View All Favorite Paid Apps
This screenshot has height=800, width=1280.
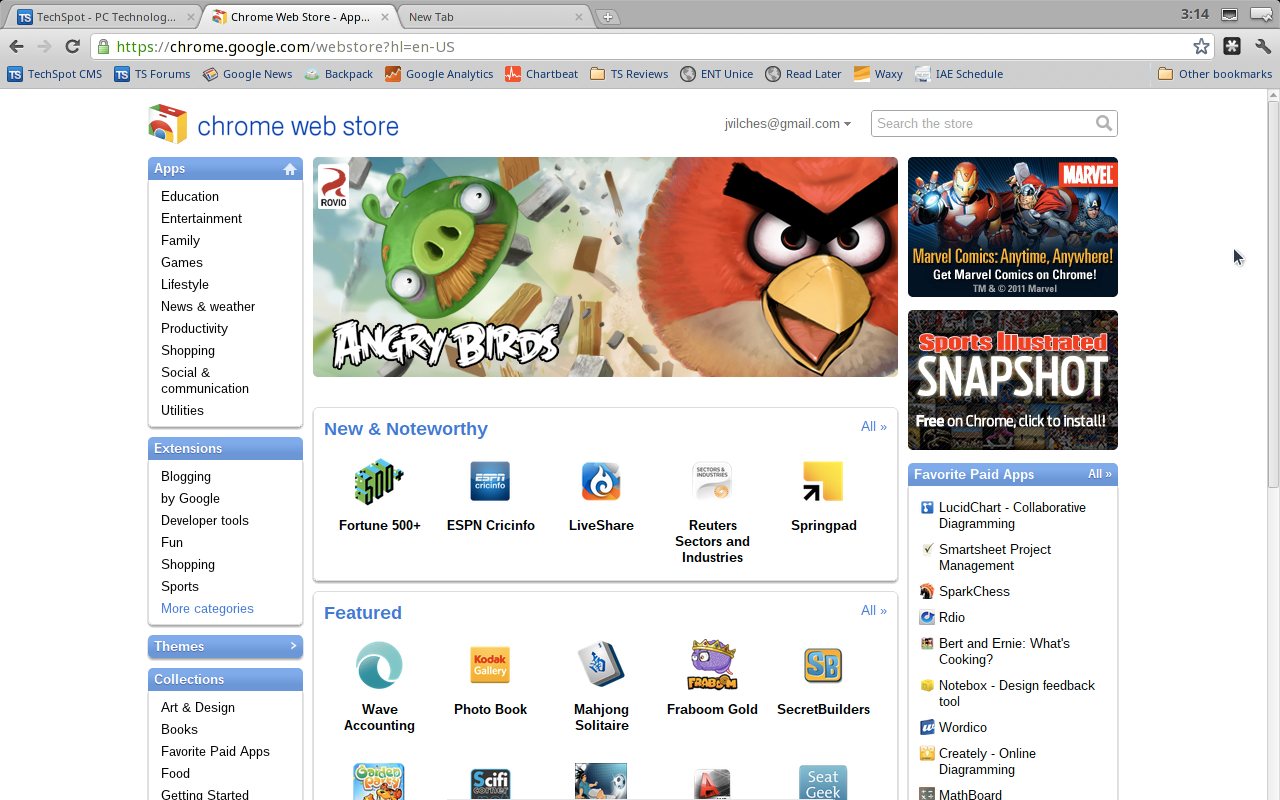coord(1100,474)
